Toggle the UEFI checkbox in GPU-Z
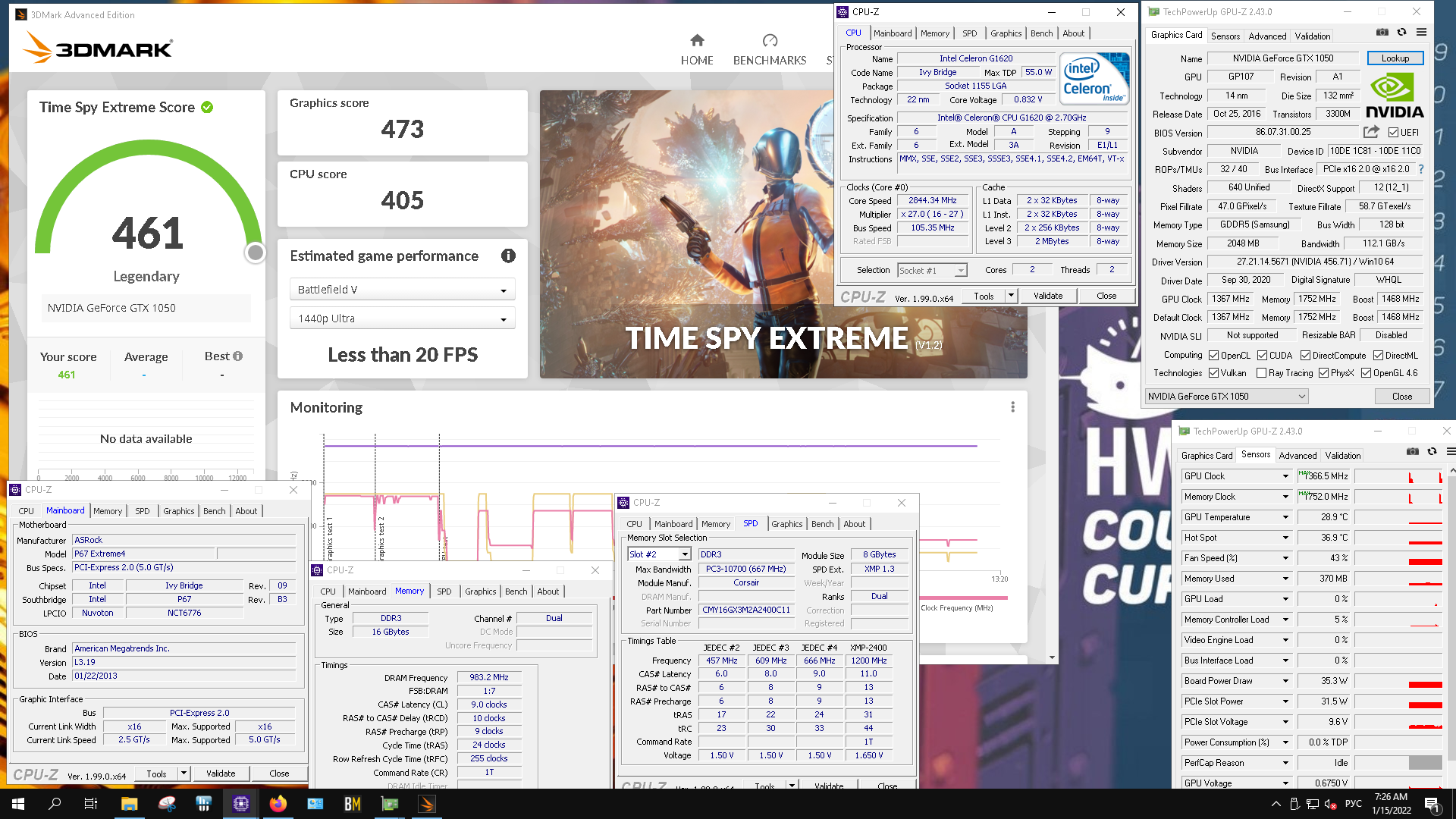The height and width of the screenshot is (819, 1456). (x=1393, y=133)
